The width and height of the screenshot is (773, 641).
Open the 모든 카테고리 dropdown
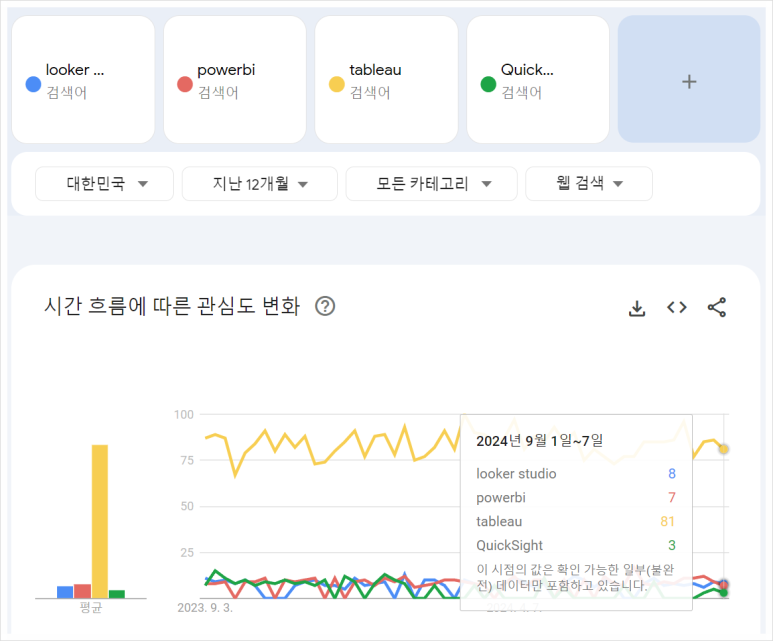point(432,183)
